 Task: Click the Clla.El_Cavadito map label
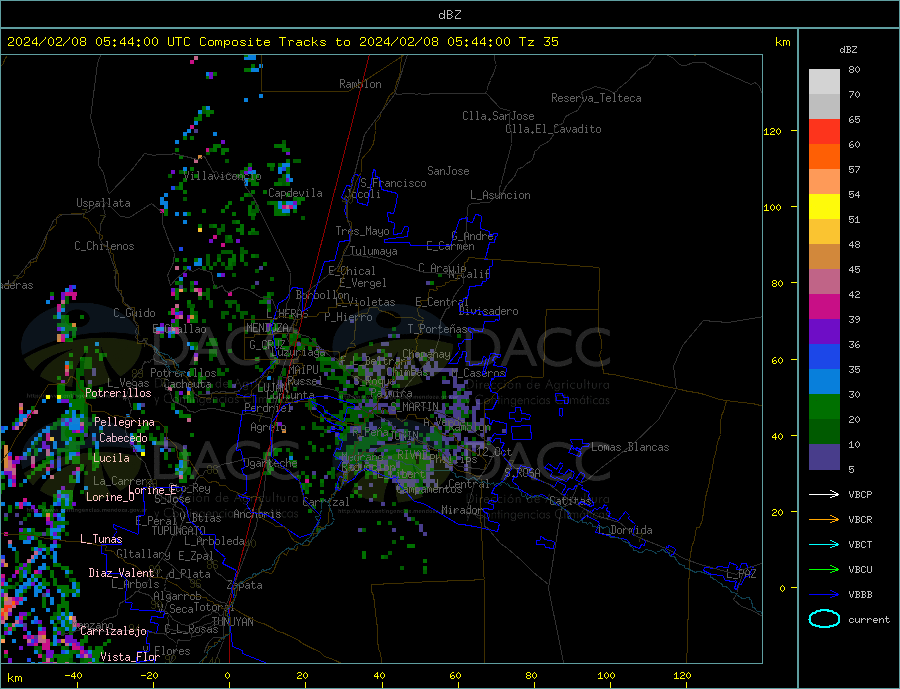553,129
